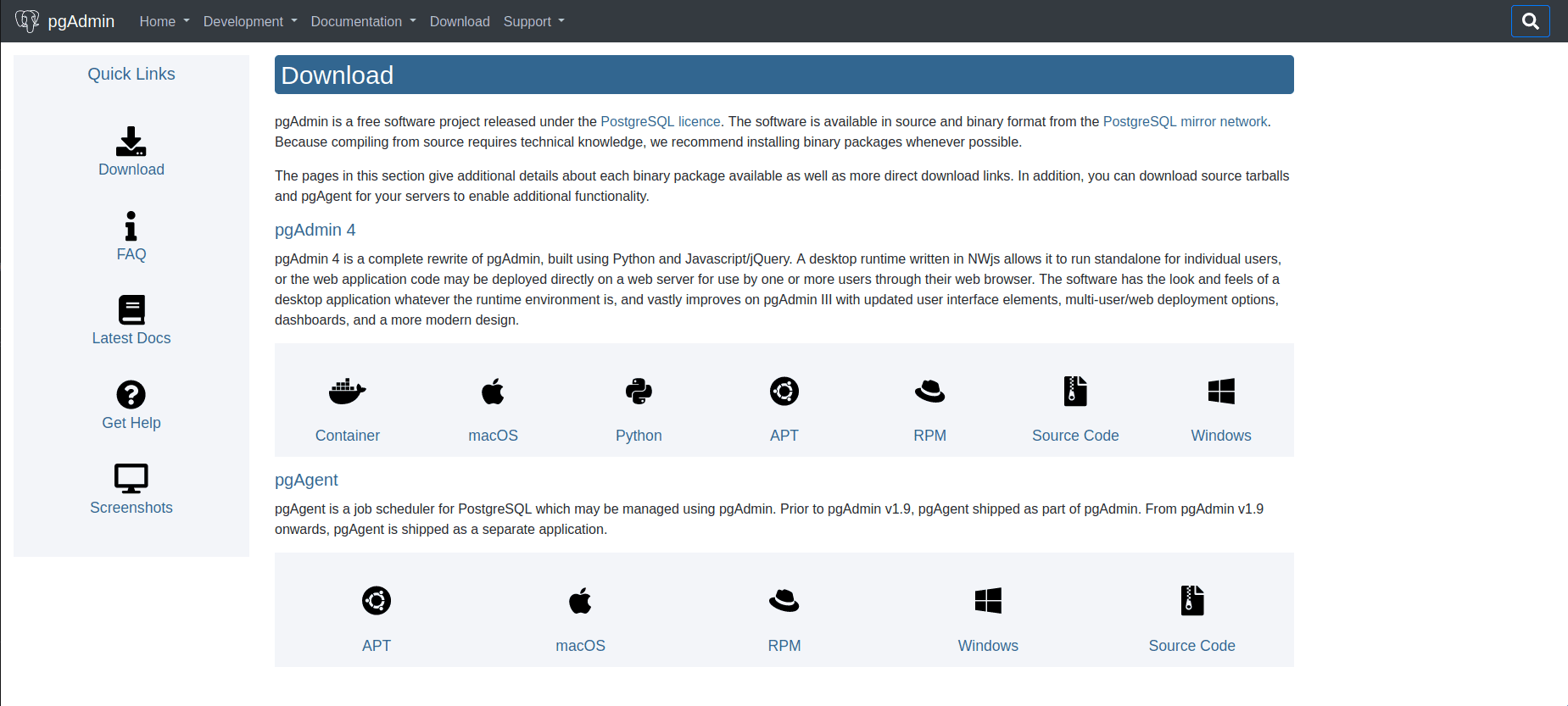Click the Windows logo icon under pgAgent
1568x706 pixels.
click(988, 601)
